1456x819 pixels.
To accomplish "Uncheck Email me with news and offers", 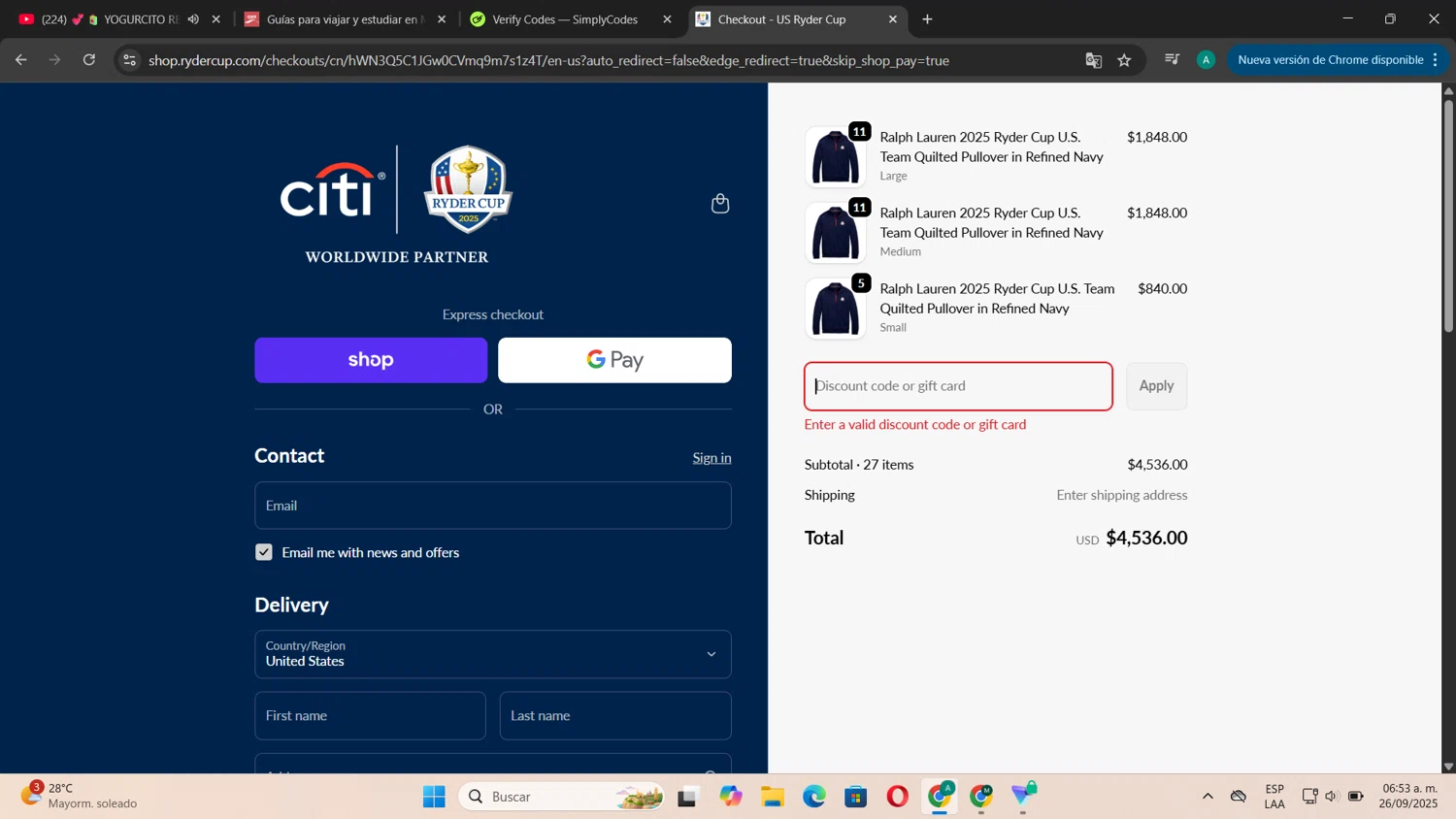I will pyautogui.click(x=264, y=552).
